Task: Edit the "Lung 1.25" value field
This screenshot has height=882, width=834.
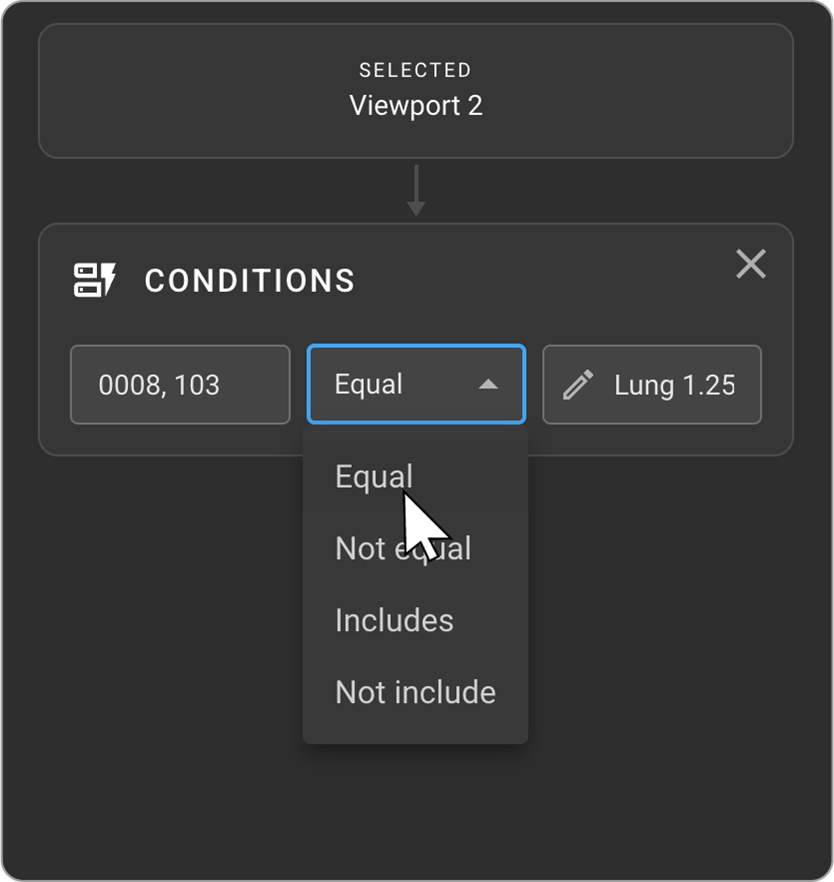Action: click(x=652, y=385)
